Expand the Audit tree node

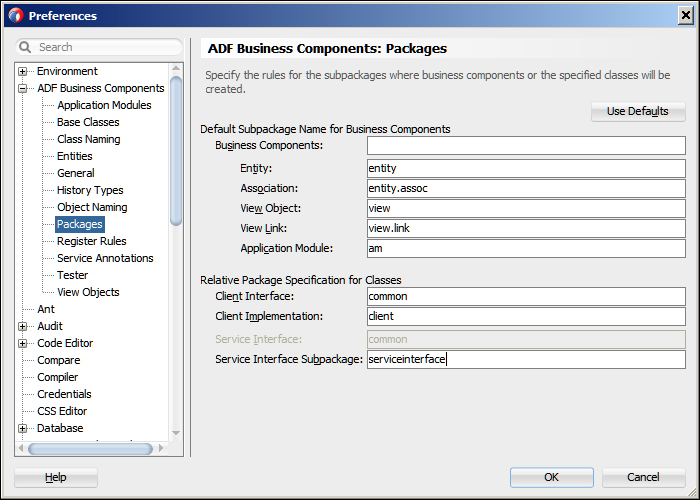(x=22, y=326)
